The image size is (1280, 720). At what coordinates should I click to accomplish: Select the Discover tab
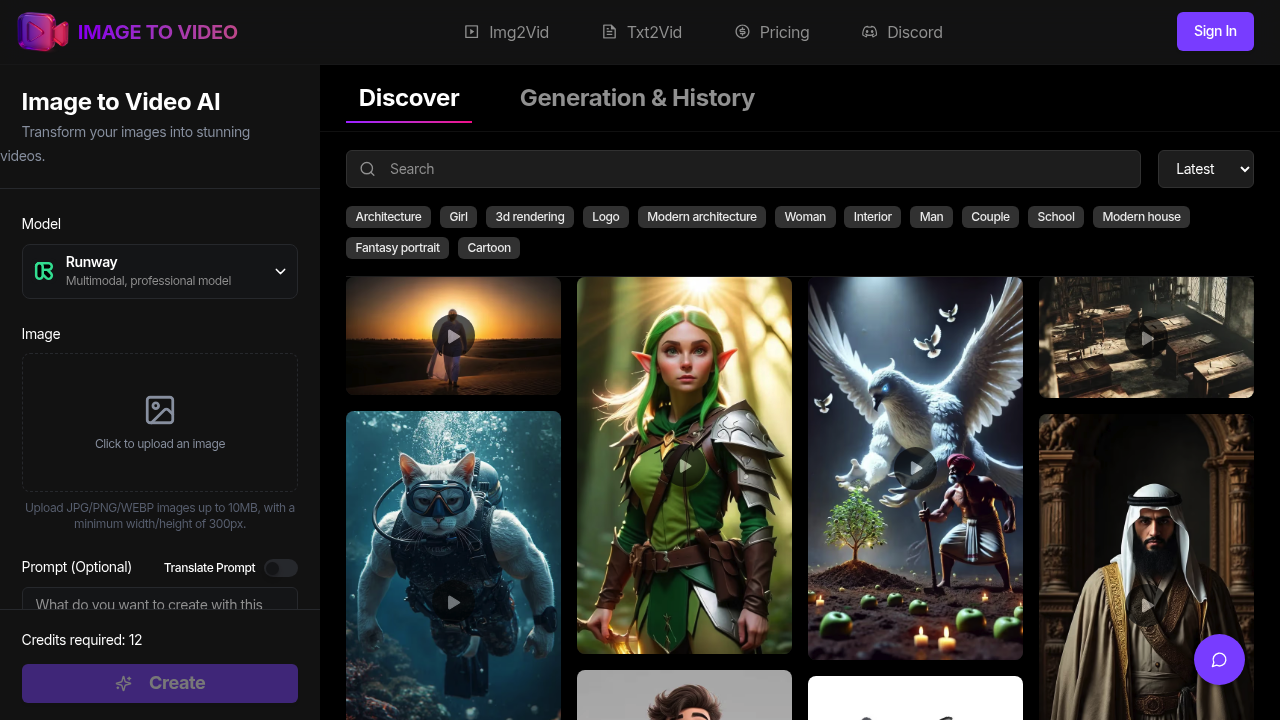408,98
